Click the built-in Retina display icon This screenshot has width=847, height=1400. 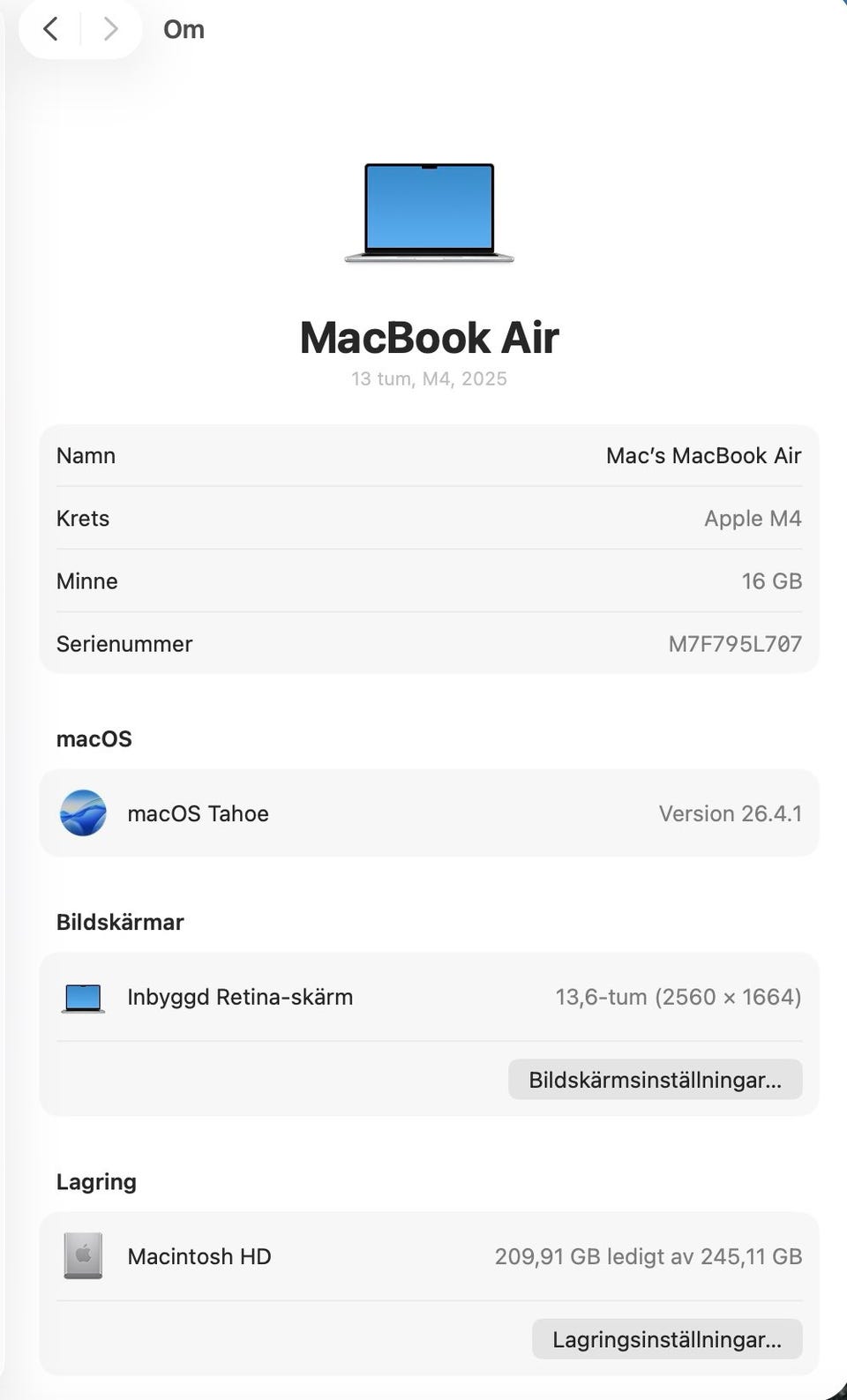pos(83,998)
